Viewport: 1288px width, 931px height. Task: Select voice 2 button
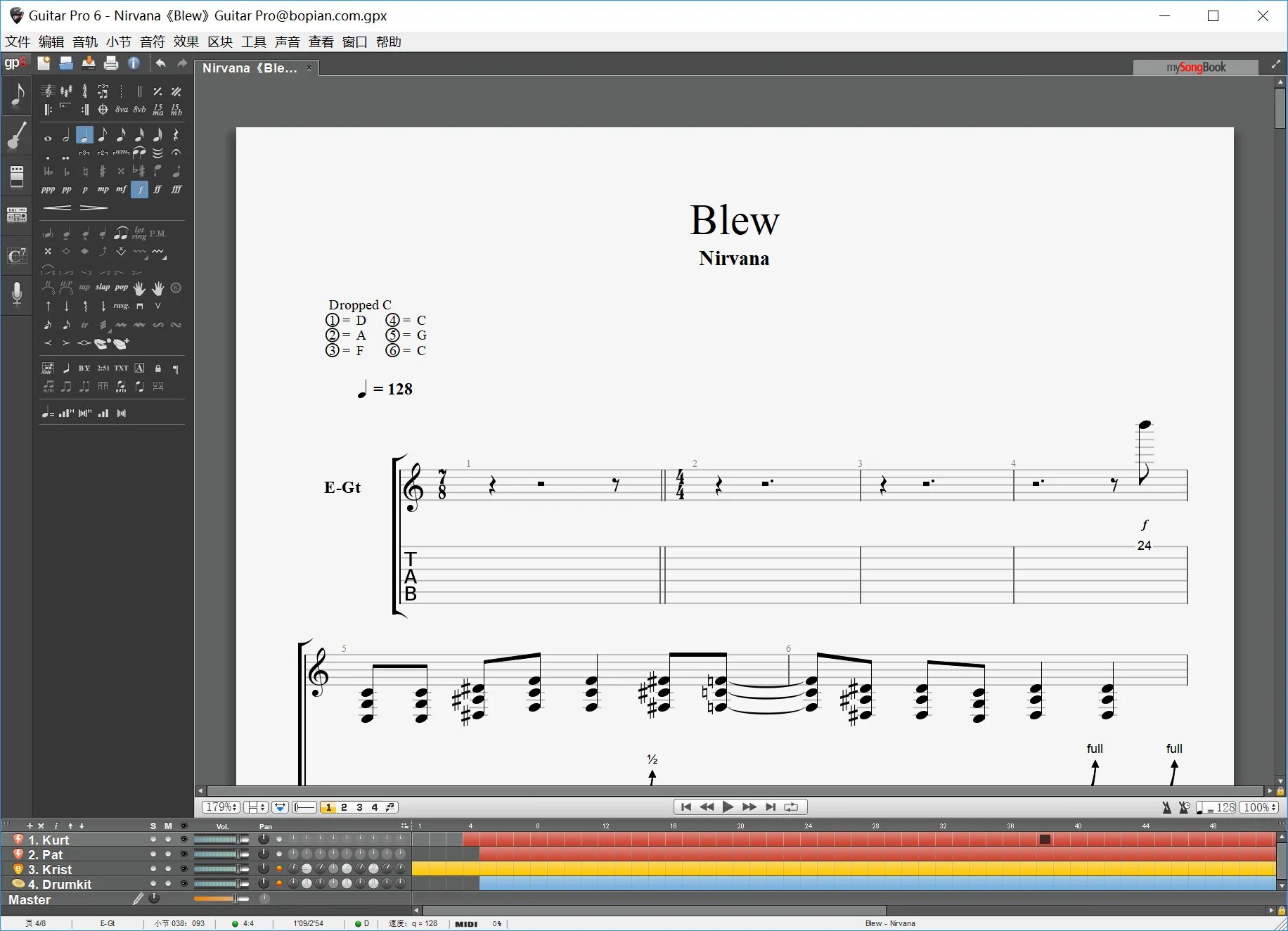coord(344,807)
